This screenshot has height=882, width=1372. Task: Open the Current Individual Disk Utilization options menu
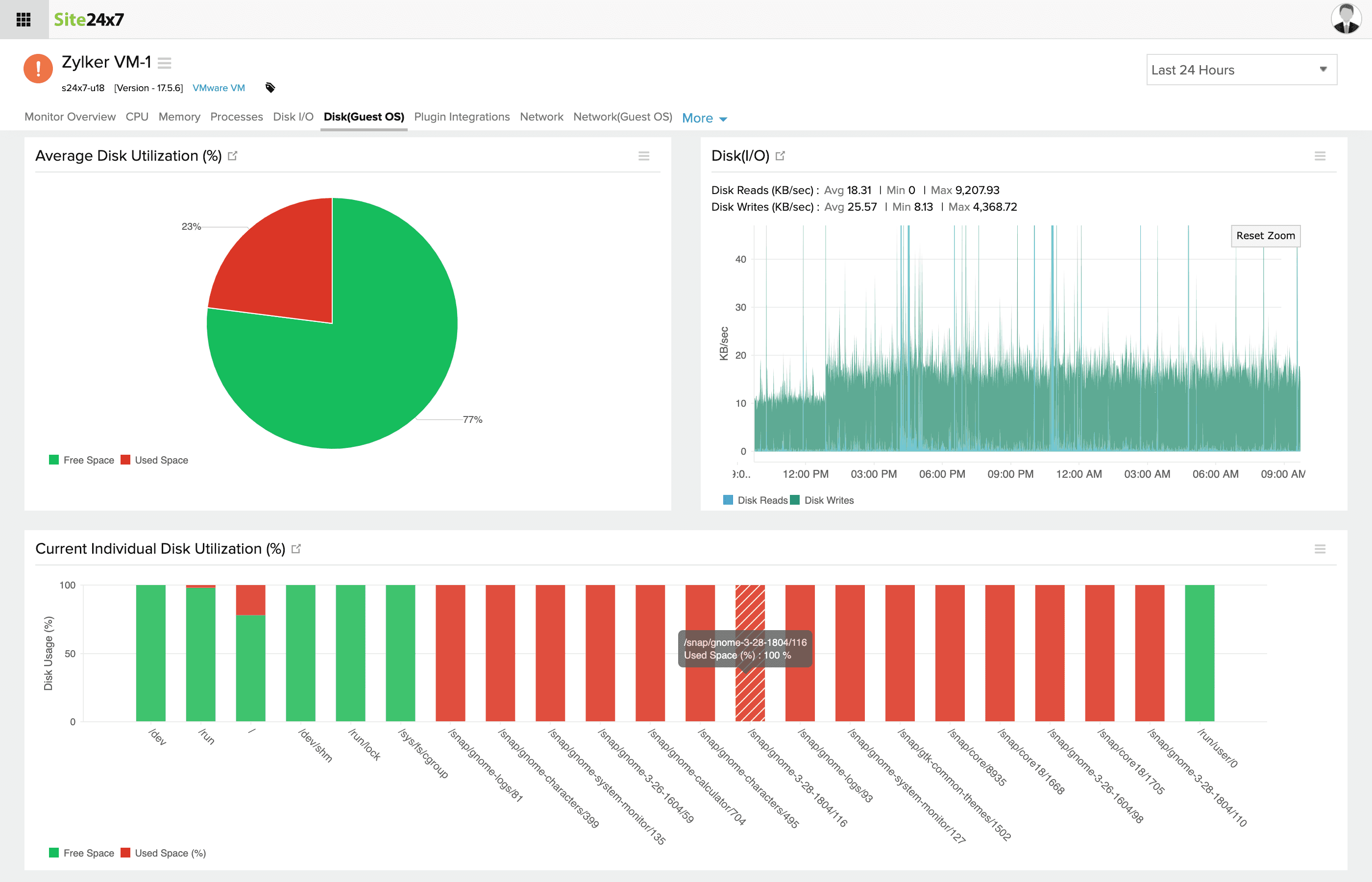1321,549
